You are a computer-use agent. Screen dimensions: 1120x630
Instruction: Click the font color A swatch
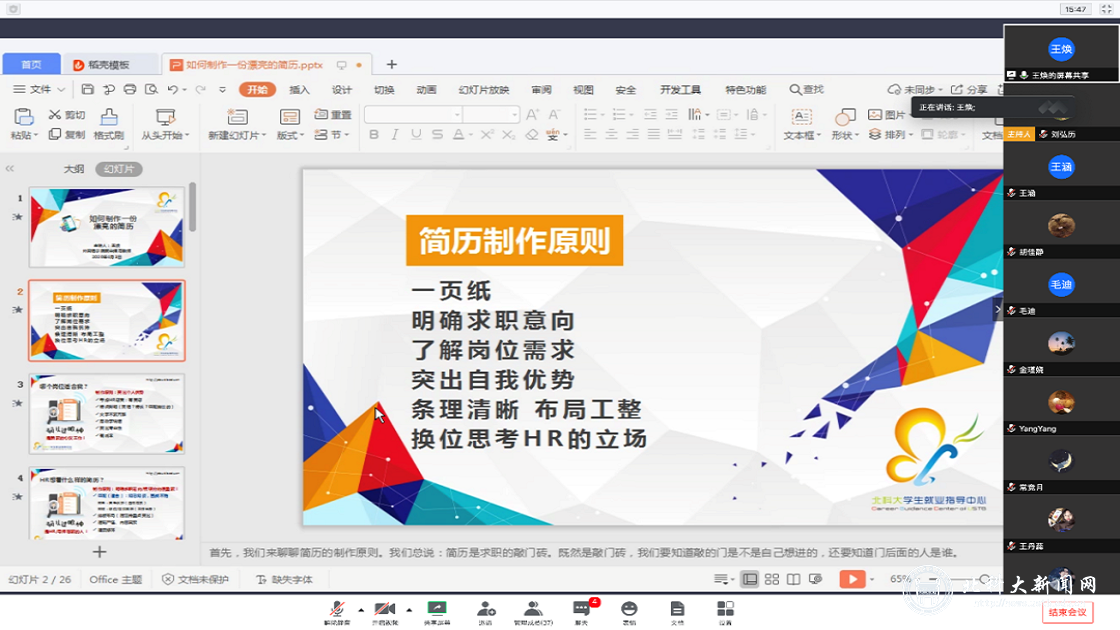point(459,134)
